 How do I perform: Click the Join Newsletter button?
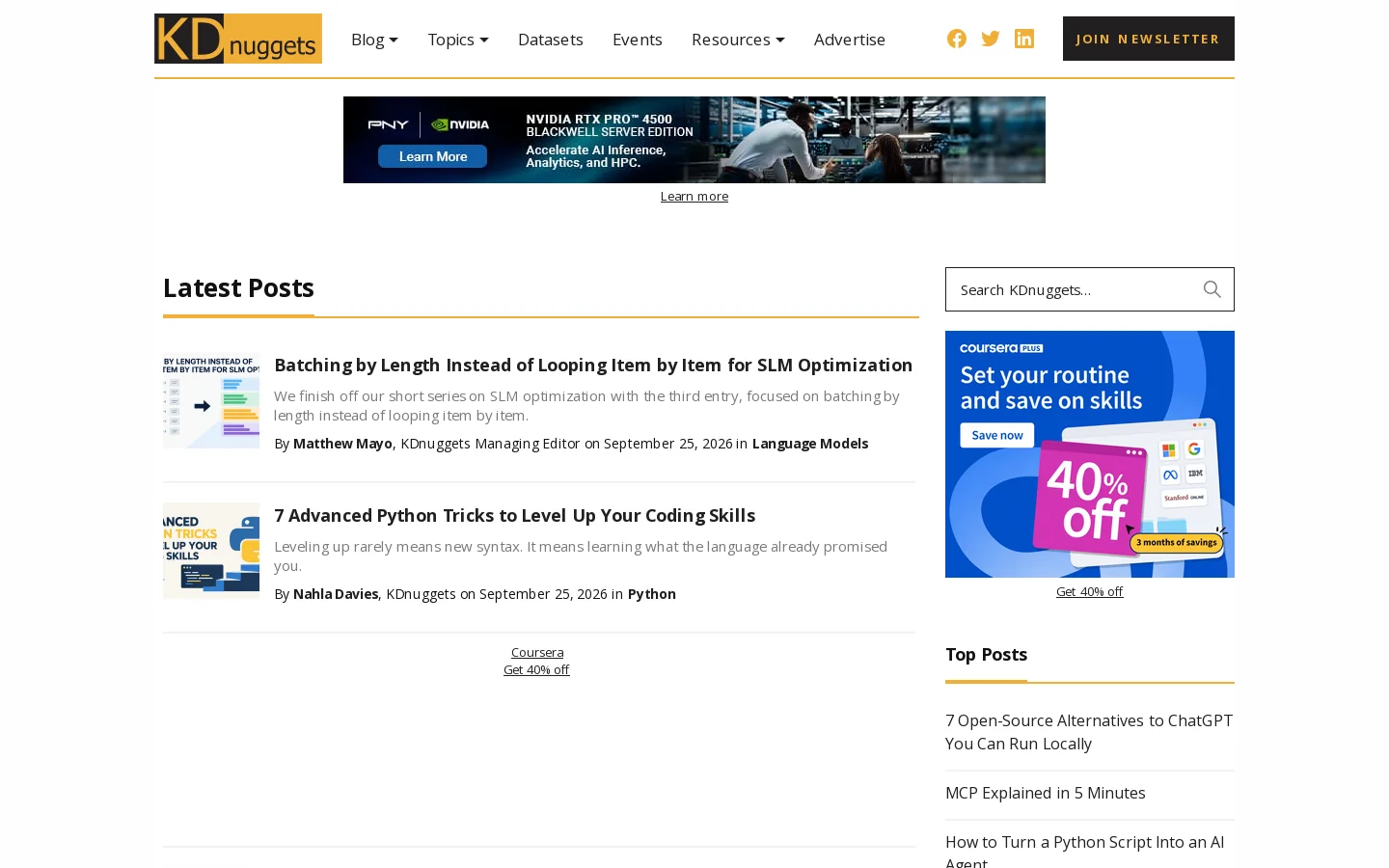[x=1149, y=39]
